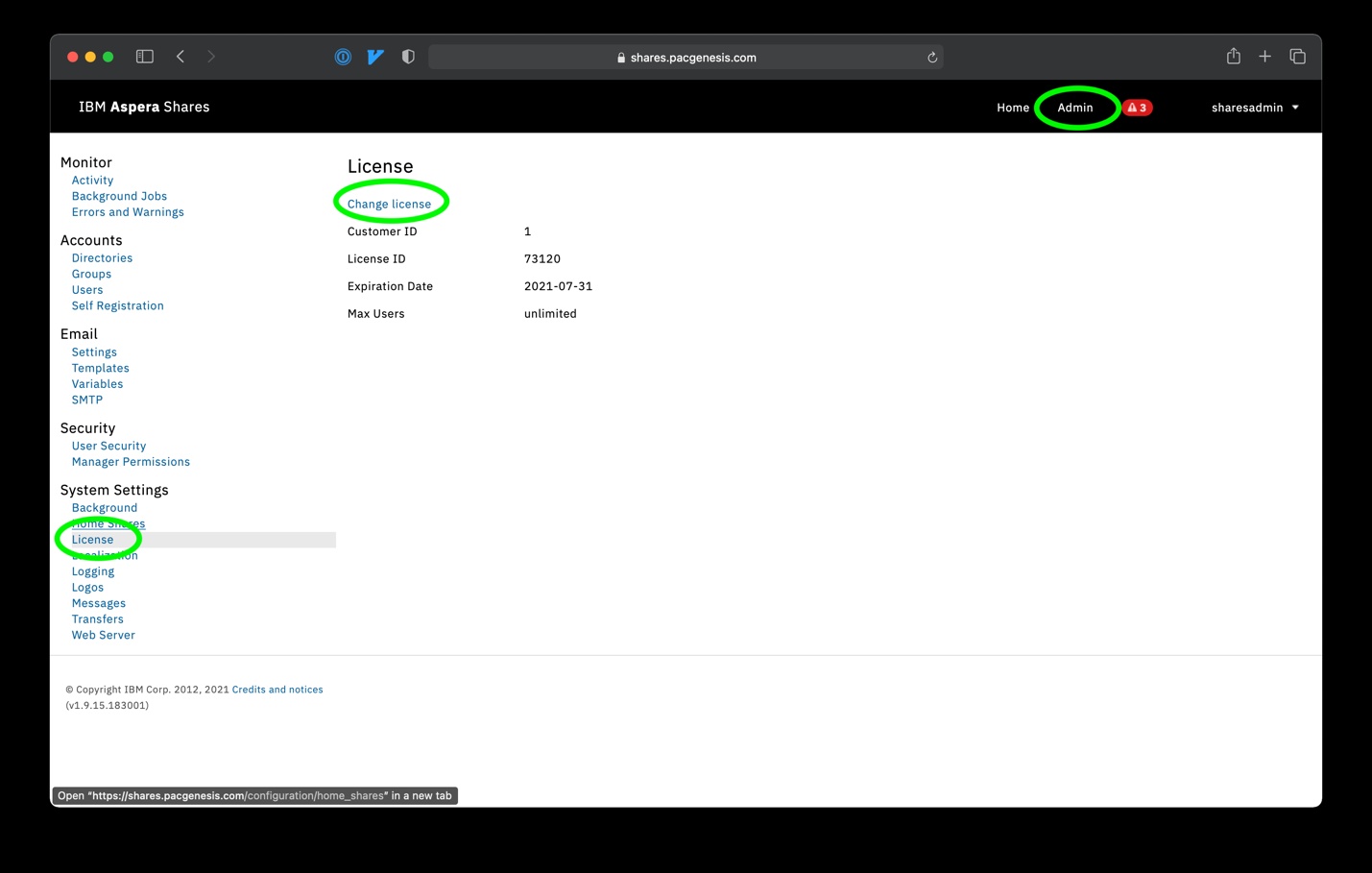Open the Safari share icon
Viewport: 1372px width, 873px height.
pyautogui.click(x=1234, y=56)
